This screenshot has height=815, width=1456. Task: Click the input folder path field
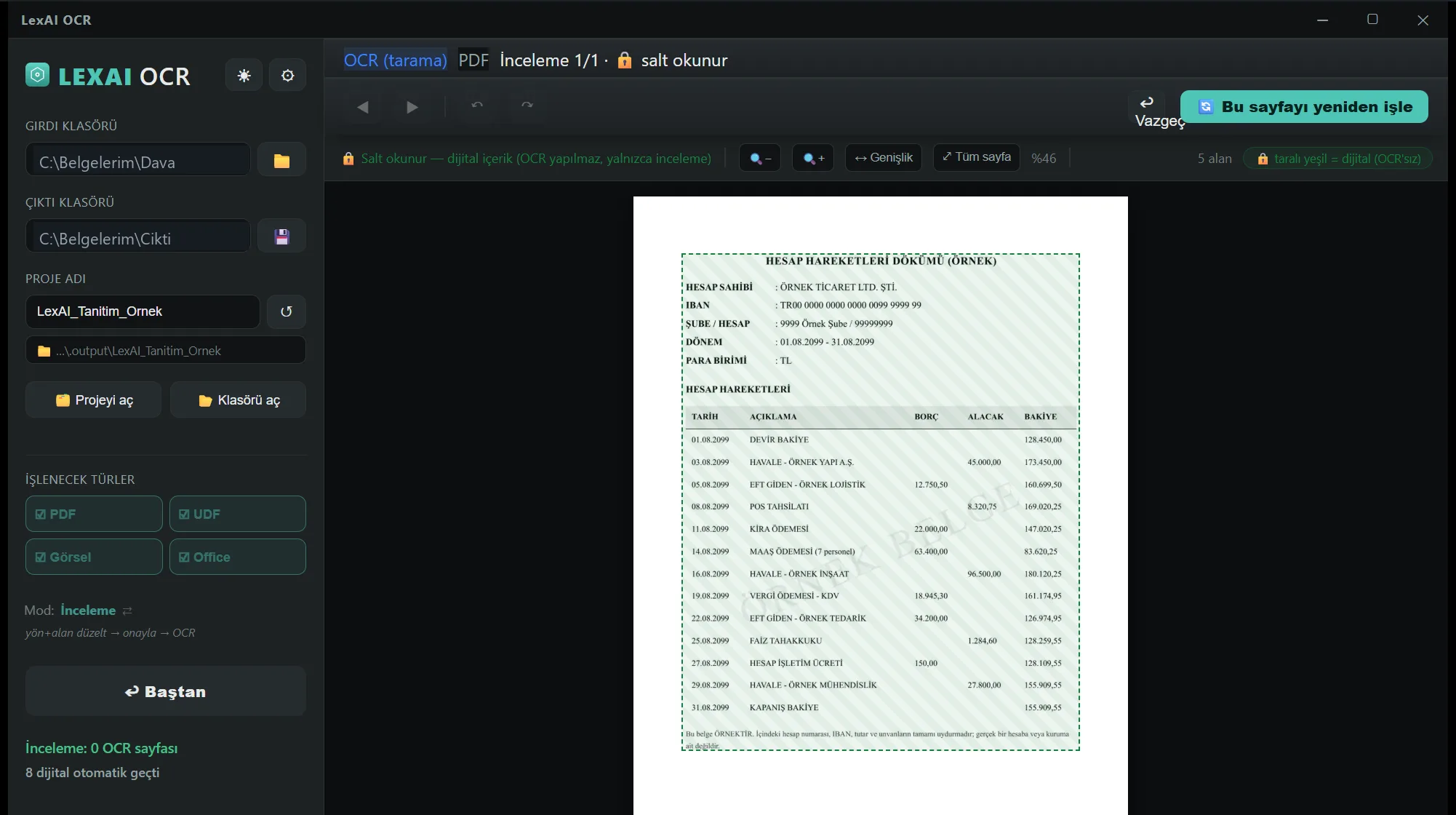(x=138, y=160)
